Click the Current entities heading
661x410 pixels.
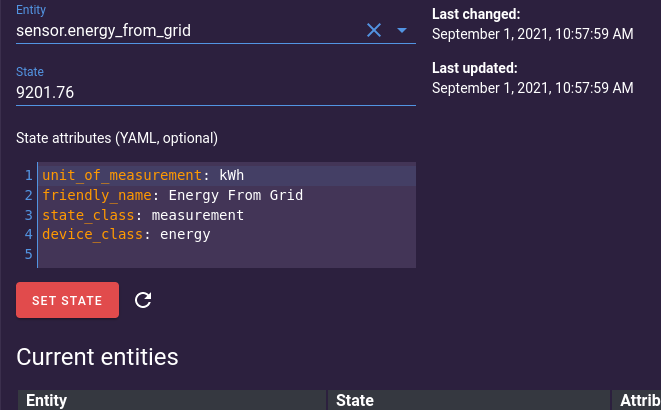pos(97,357)
